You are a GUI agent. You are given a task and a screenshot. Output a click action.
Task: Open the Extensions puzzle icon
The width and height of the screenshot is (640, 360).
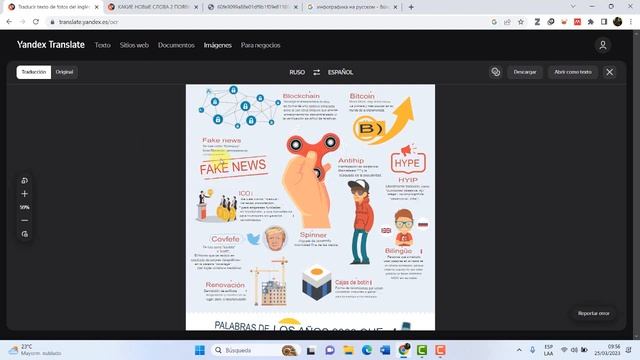(x=591, y=22)
